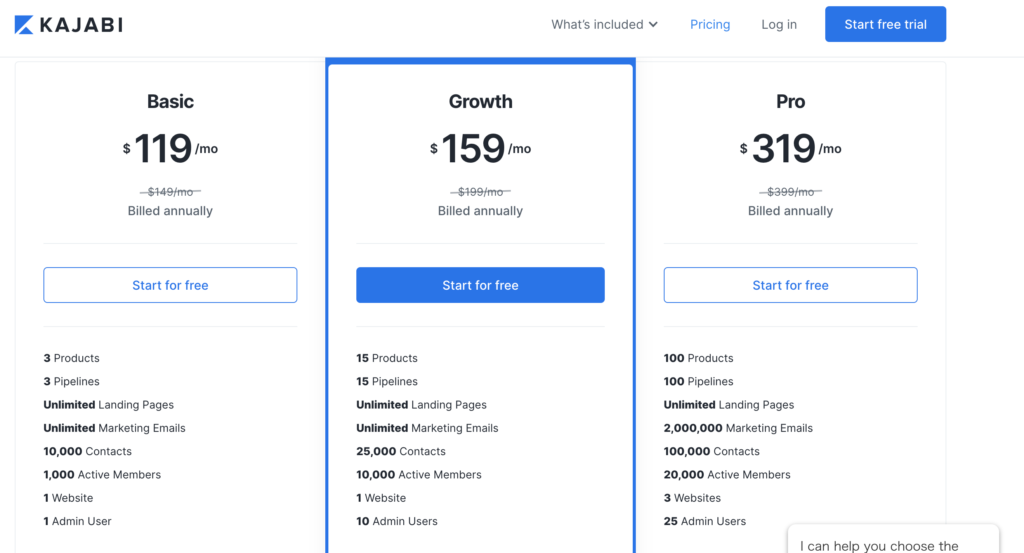The height and width of the screenshot is (553, 1024).
Task: Click Unlimited Landing Pages in Basic plan
Action: click(108, 405)
